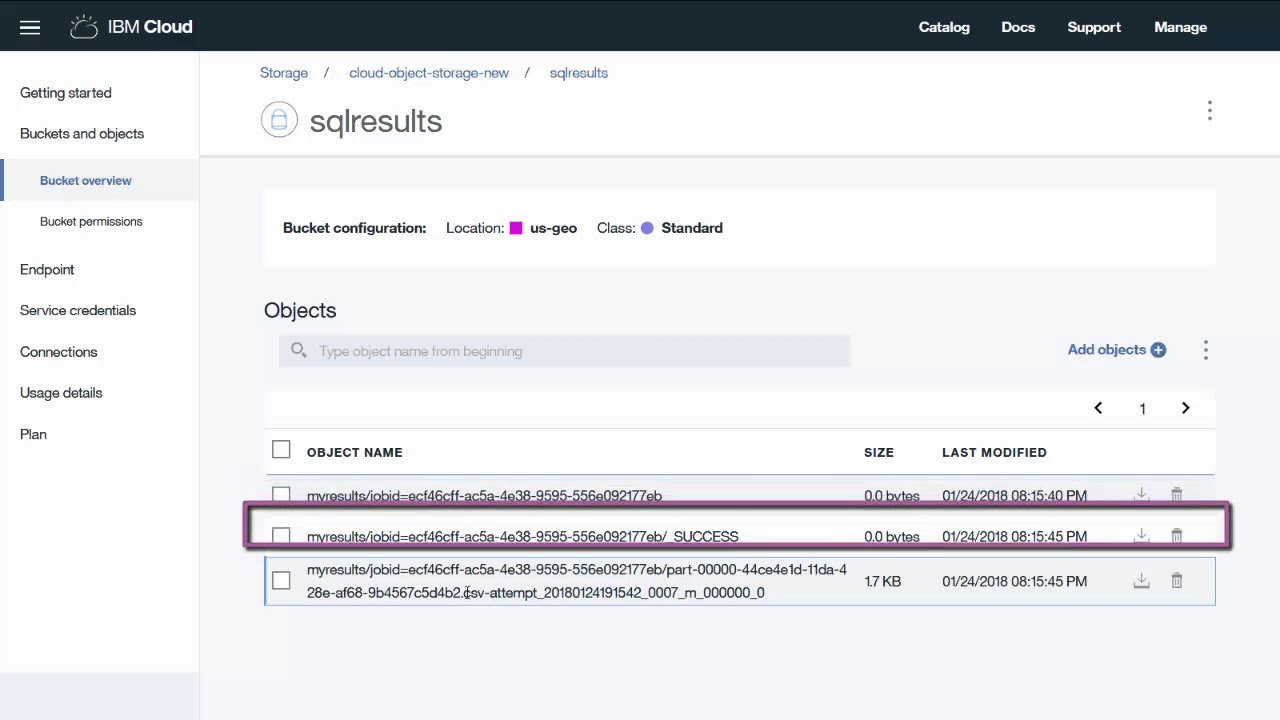Toggle the select-all objects checkbox
Viewport: 1280px width, 720px height.
tap(281, 450)
